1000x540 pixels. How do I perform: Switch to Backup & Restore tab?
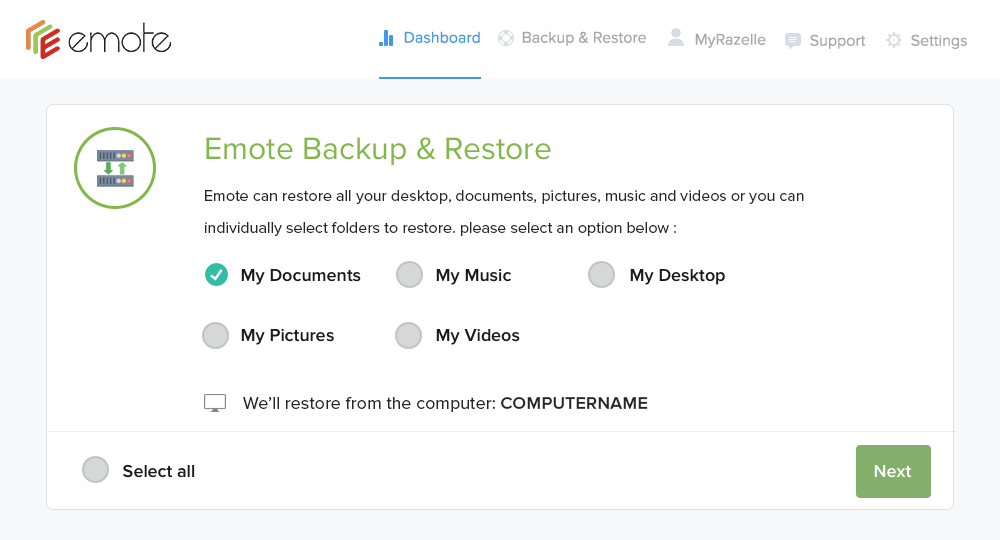(572, 38)
